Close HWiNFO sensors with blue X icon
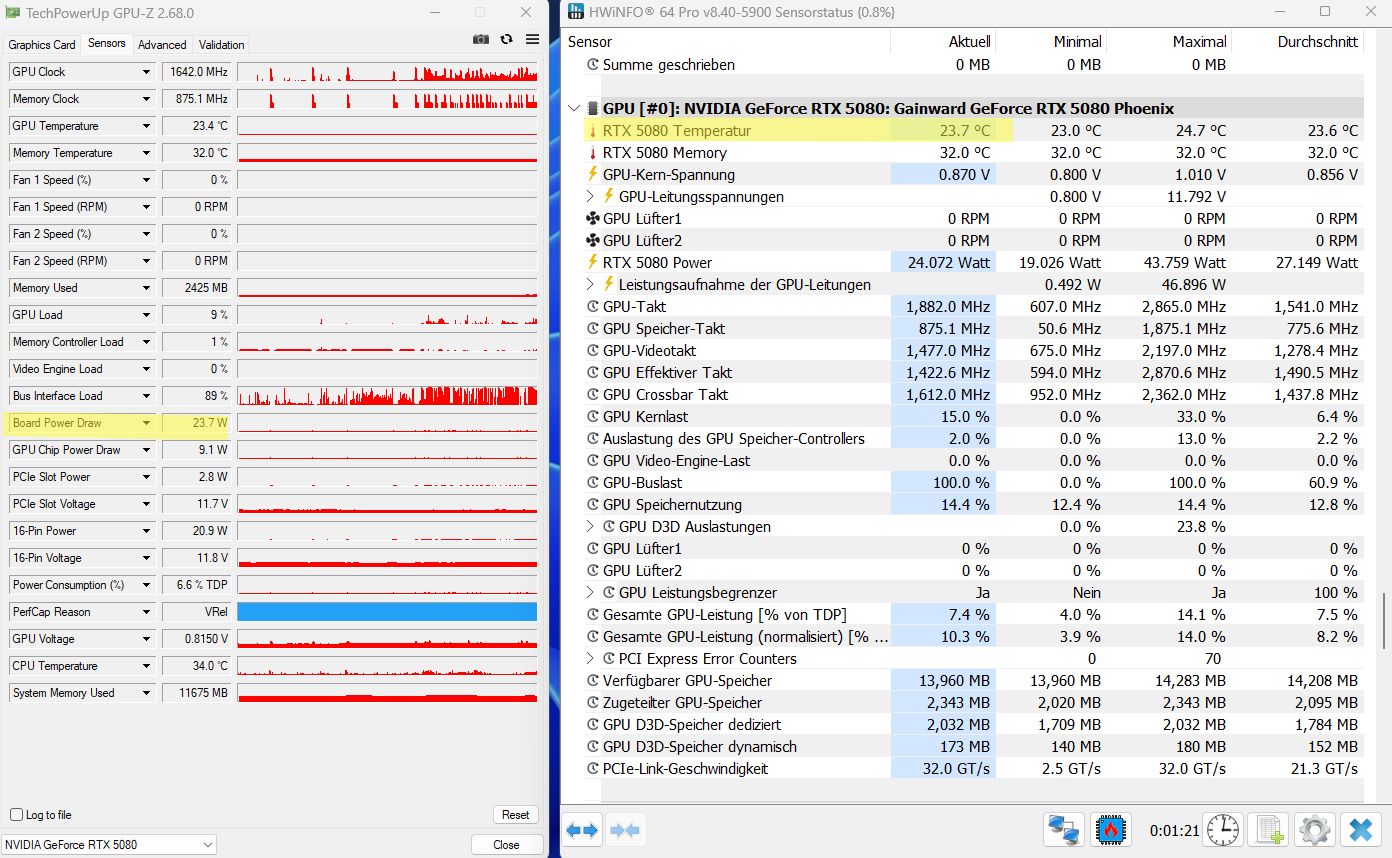Viewport: 1392px width, 858px height. 1361,830
